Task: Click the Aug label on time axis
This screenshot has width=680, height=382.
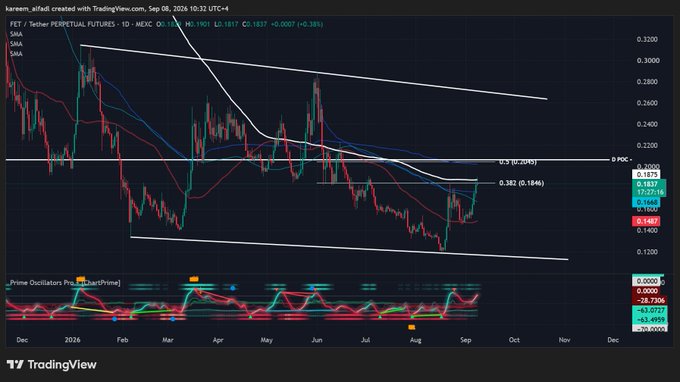Action: [415, 340]
